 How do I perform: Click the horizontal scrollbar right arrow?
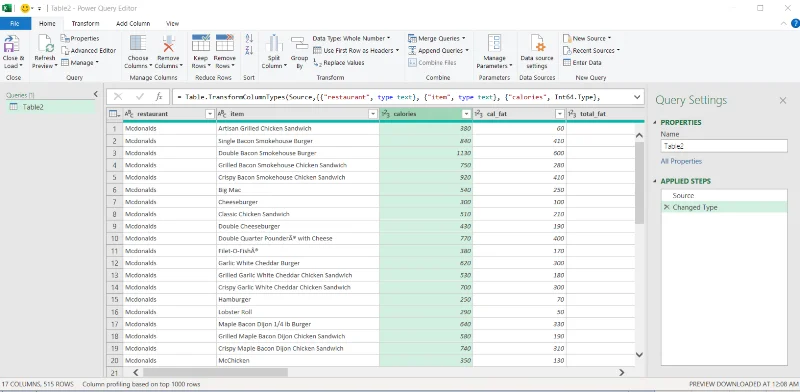pyautogui.click(x=621, y=373)
